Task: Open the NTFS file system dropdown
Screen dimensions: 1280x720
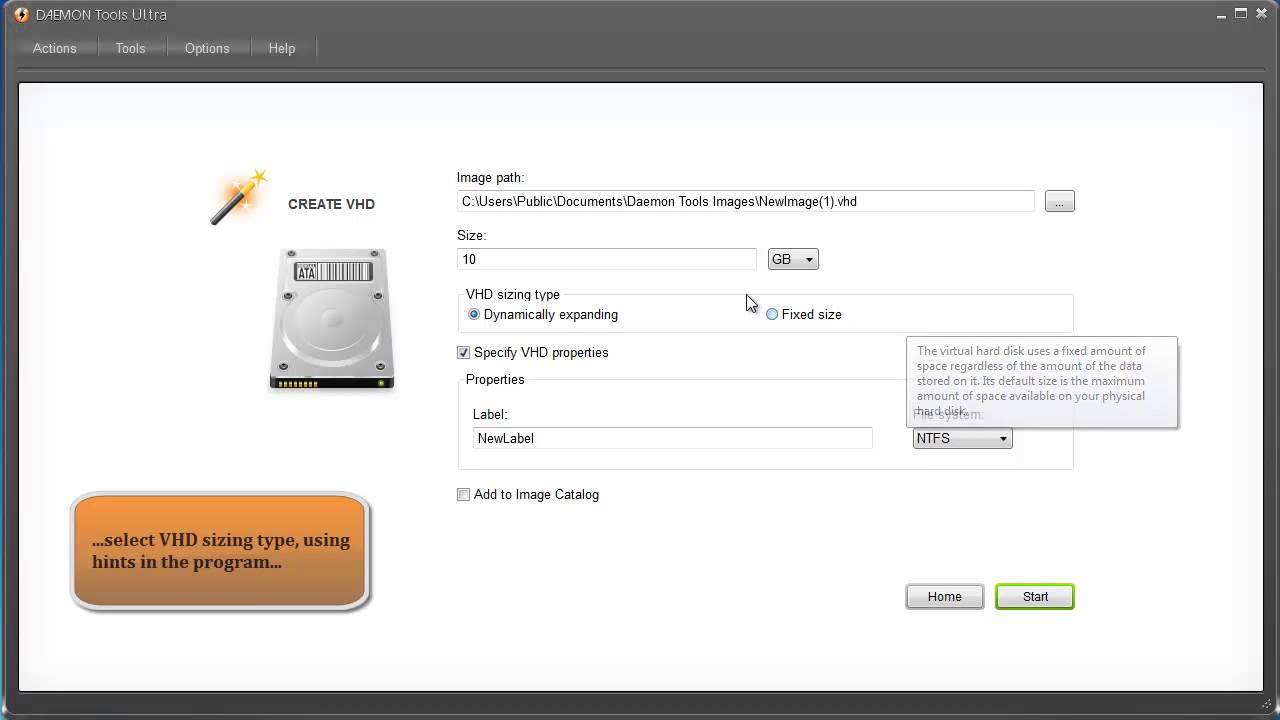Action: [962, 438]
